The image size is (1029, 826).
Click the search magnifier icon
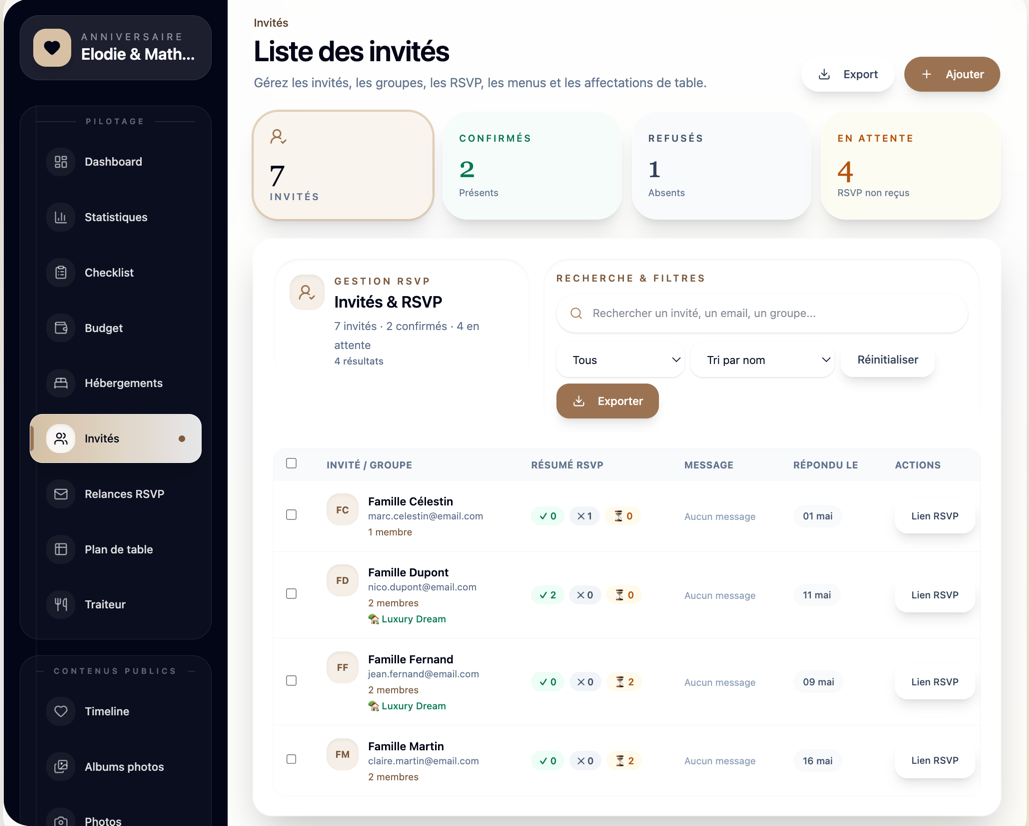[x=576, y=314]
